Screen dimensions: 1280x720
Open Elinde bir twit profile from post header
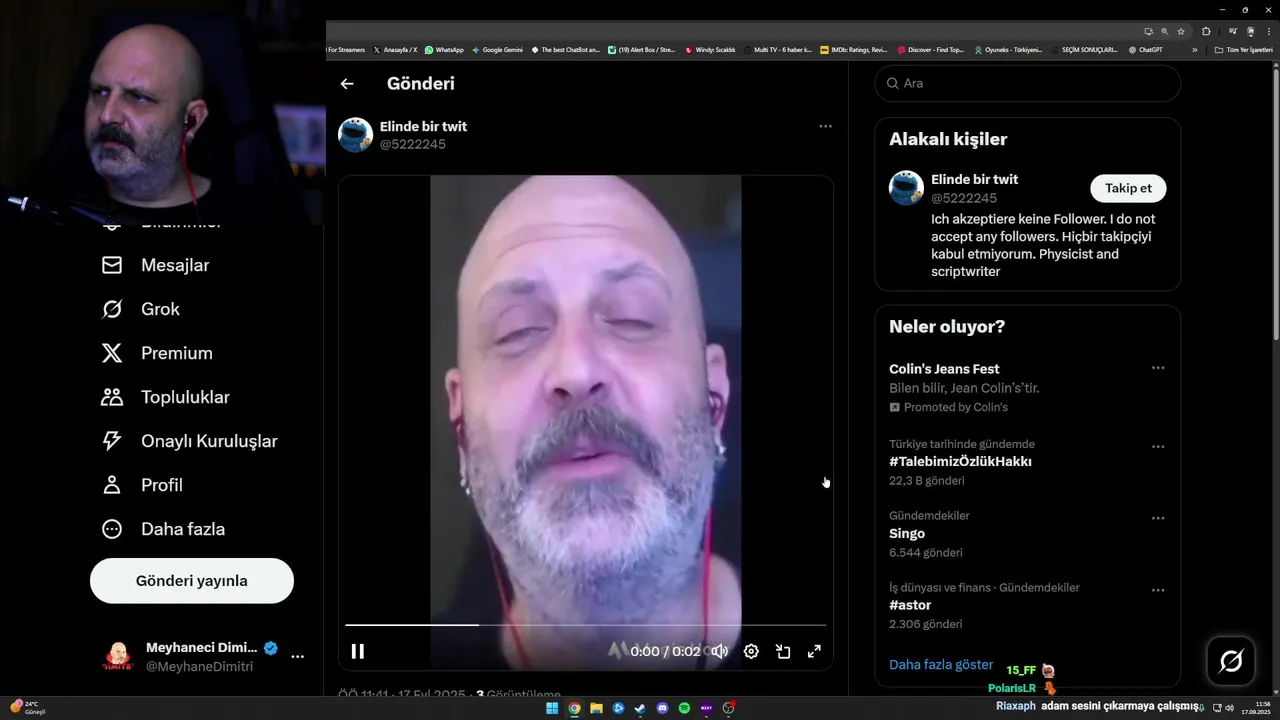pos(423,127)
